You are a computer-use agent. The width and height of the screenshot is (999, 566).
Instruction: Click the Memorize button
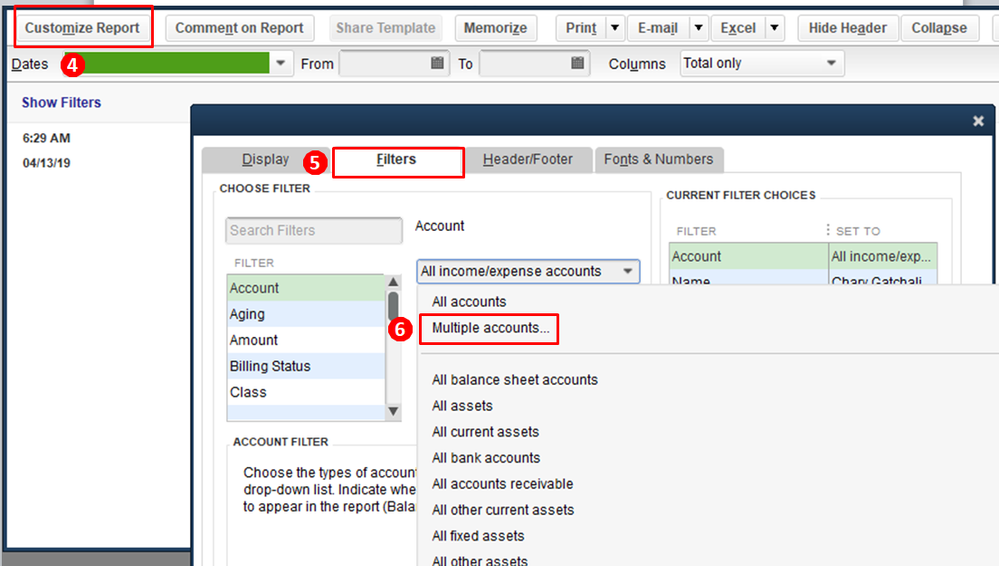(x=496, y=28)
